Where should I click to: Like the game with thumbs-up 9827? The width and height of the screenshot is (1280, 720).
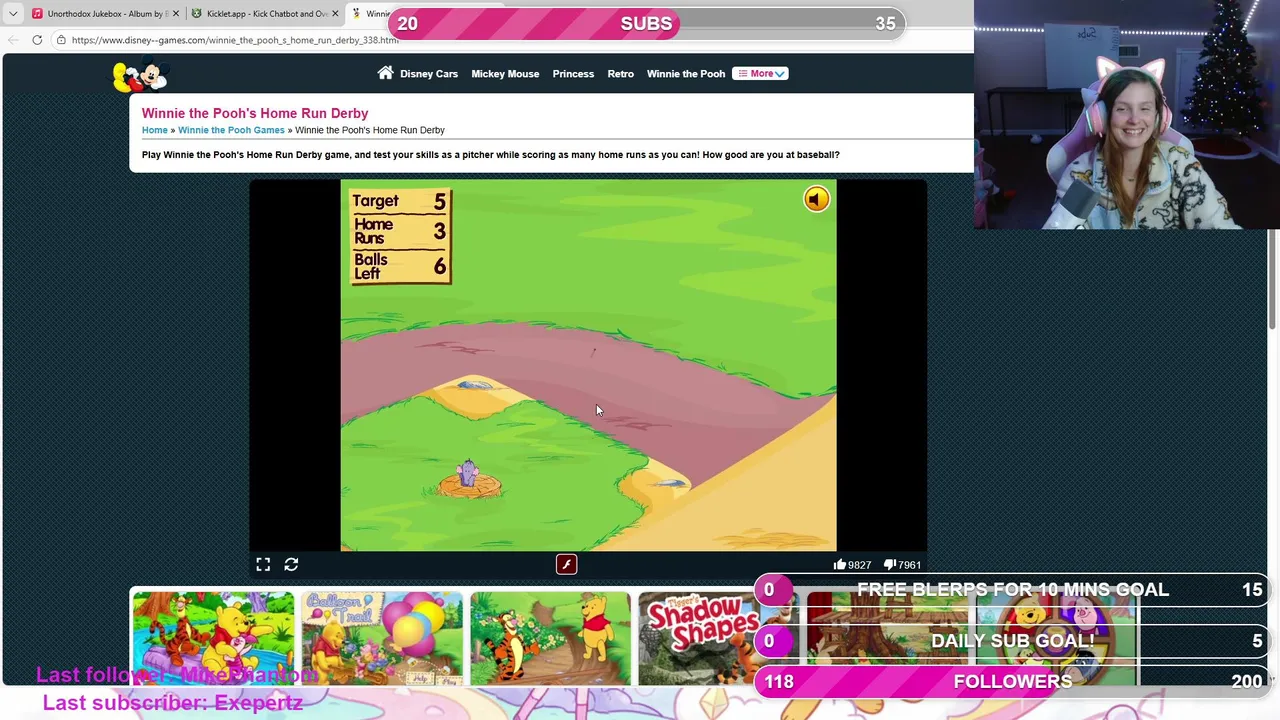[x=852, y=565]
